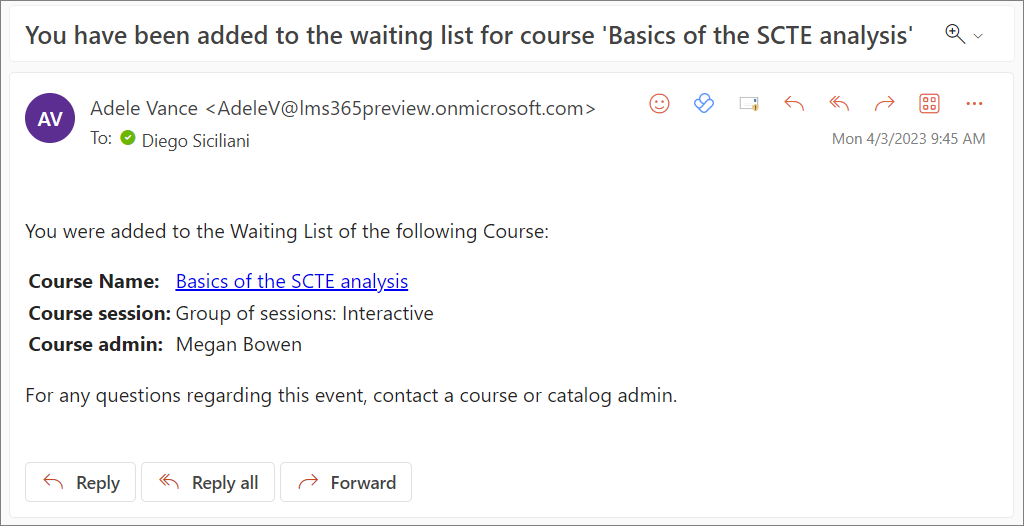Screen dimensions: 1024x526
Task: Open the three-dot more actions menu
Action: 975,104
